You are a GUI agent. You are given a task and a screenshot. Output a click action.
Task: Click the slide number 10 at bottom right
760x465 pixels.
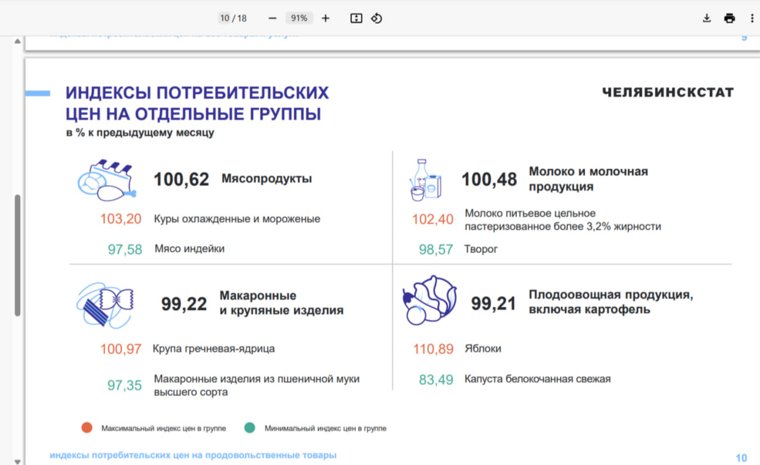(x=741, y=458)
